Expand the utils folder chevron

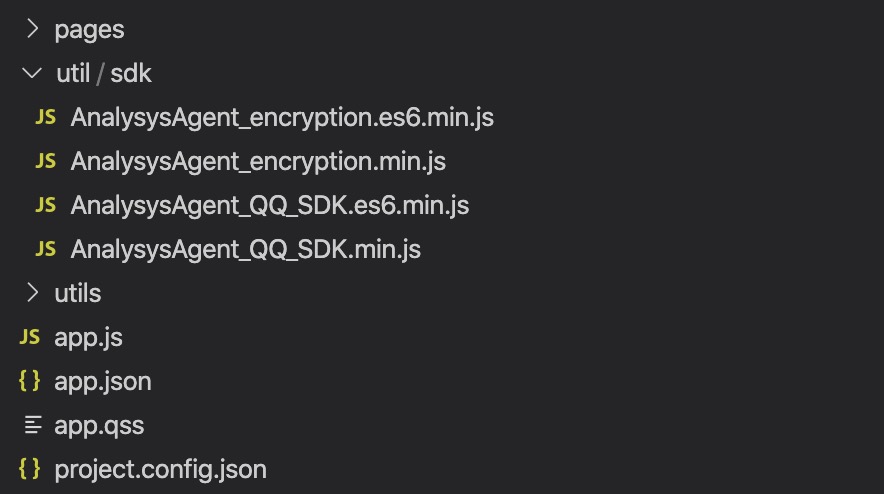point(33,293)
